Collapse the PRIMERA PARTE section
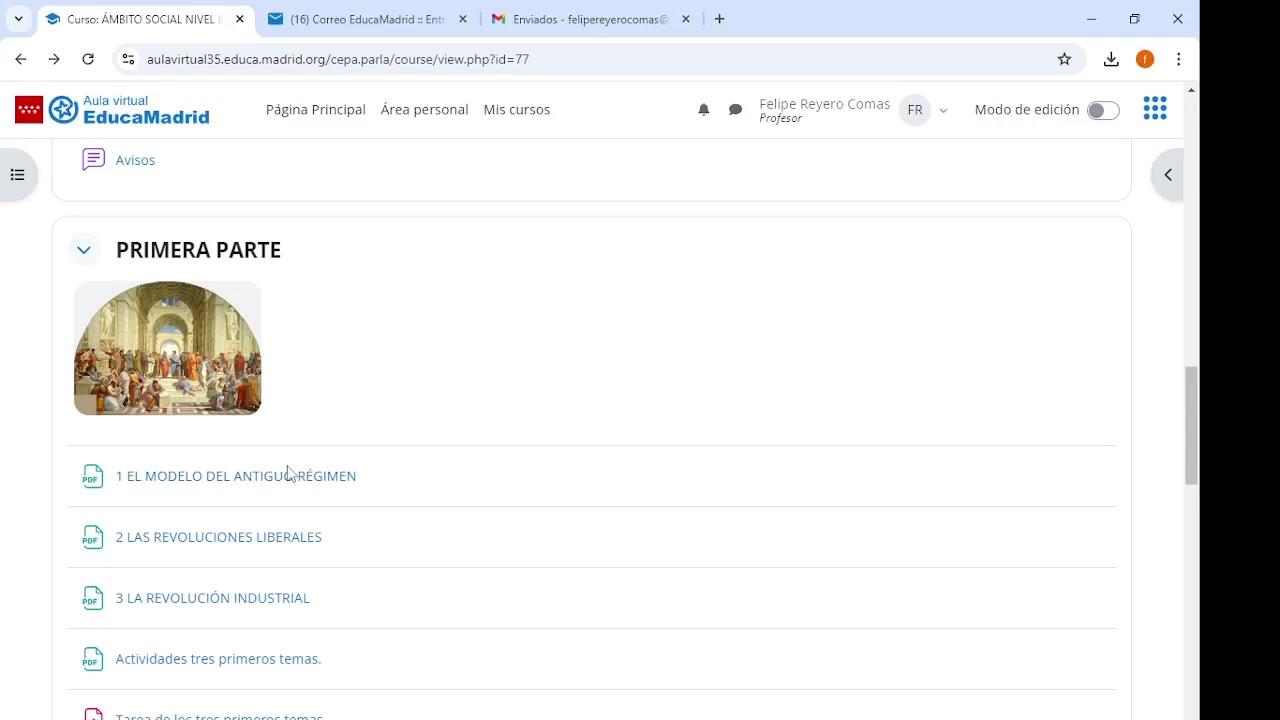 (84, 250)
